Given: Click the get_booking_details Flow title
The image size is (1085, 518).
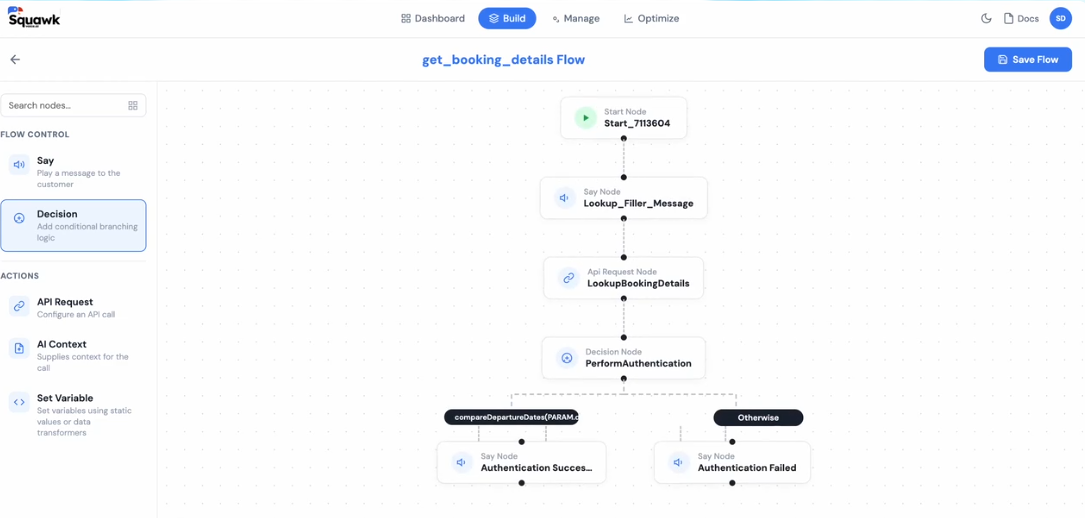Looking at the screenshot, I should 504,59.
